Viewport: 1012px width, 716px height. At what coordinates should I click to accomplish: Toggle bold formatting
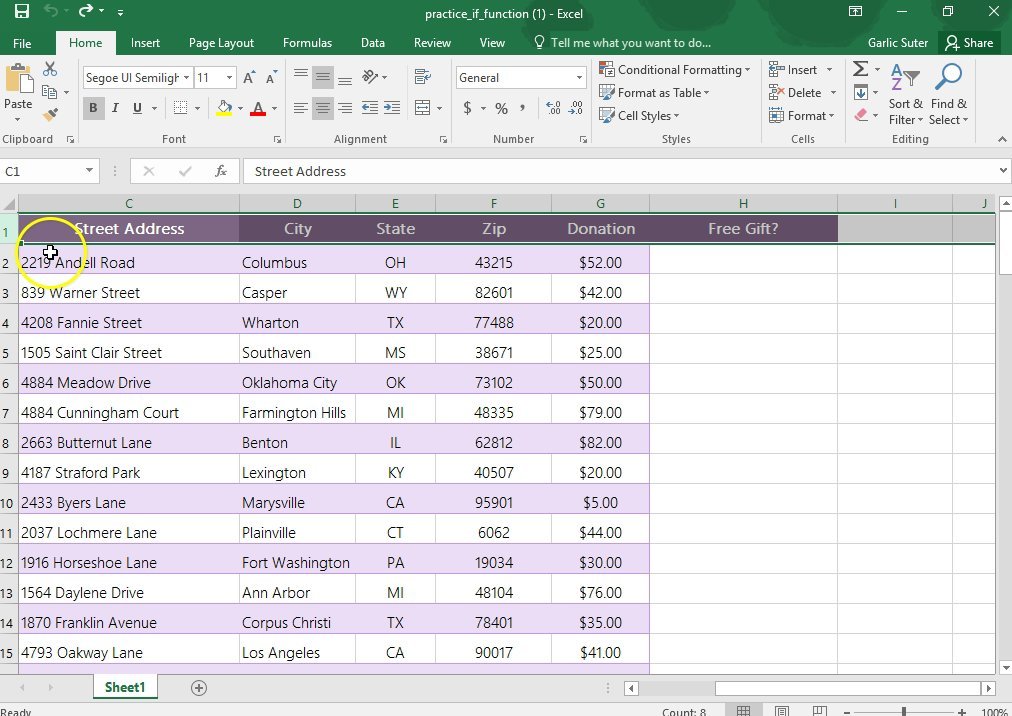tap(93, 107)
